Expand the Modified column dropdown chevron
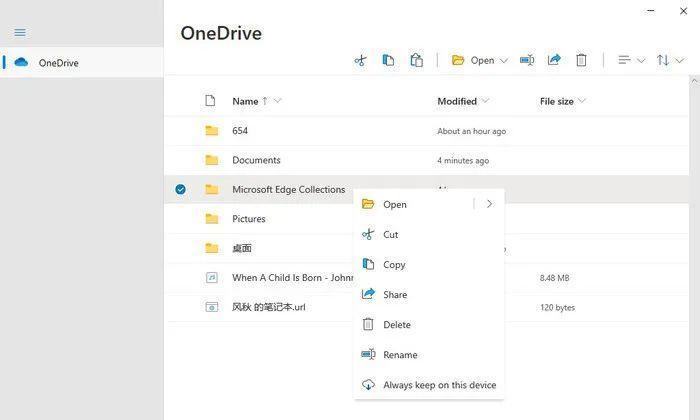700x420 pixels. 485,101
